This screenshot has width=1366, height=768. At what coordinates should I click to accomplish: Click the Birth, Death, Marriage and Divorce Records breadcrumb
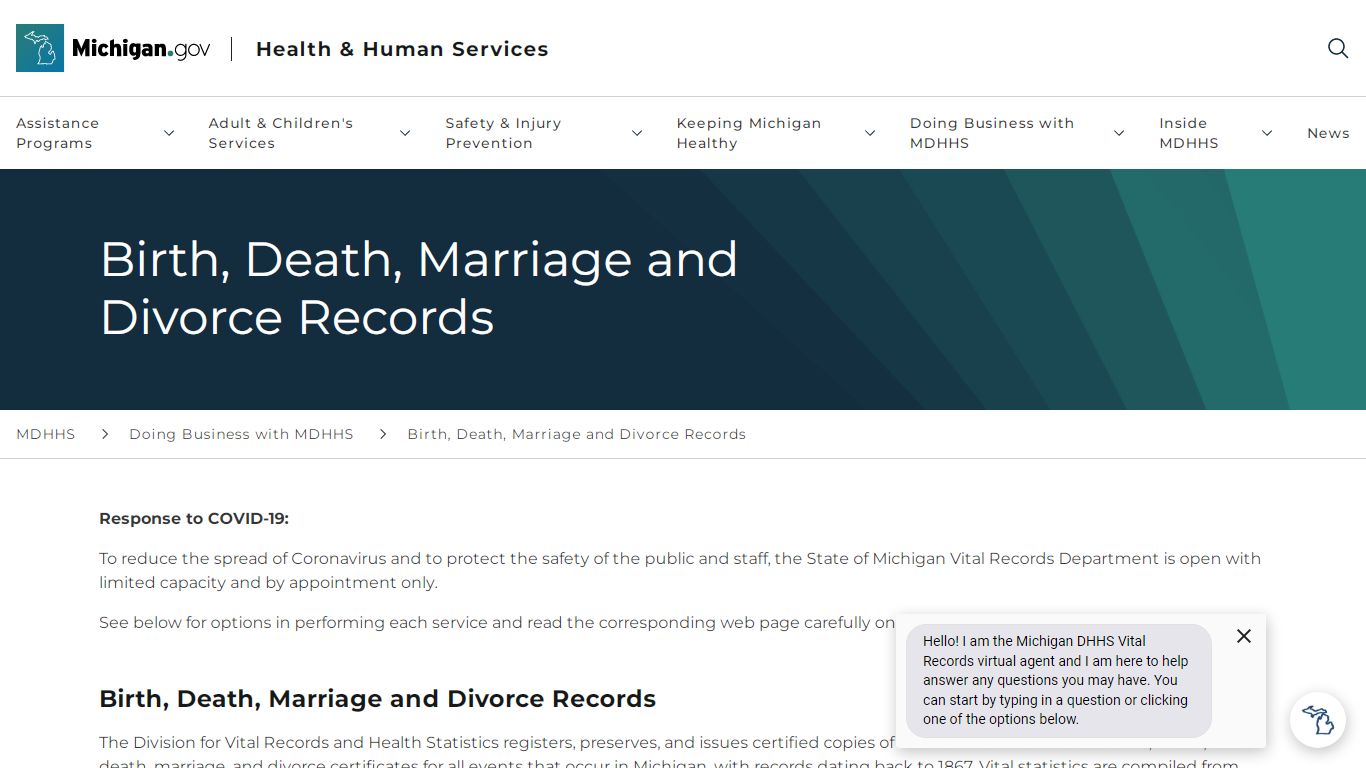(576, 434)
